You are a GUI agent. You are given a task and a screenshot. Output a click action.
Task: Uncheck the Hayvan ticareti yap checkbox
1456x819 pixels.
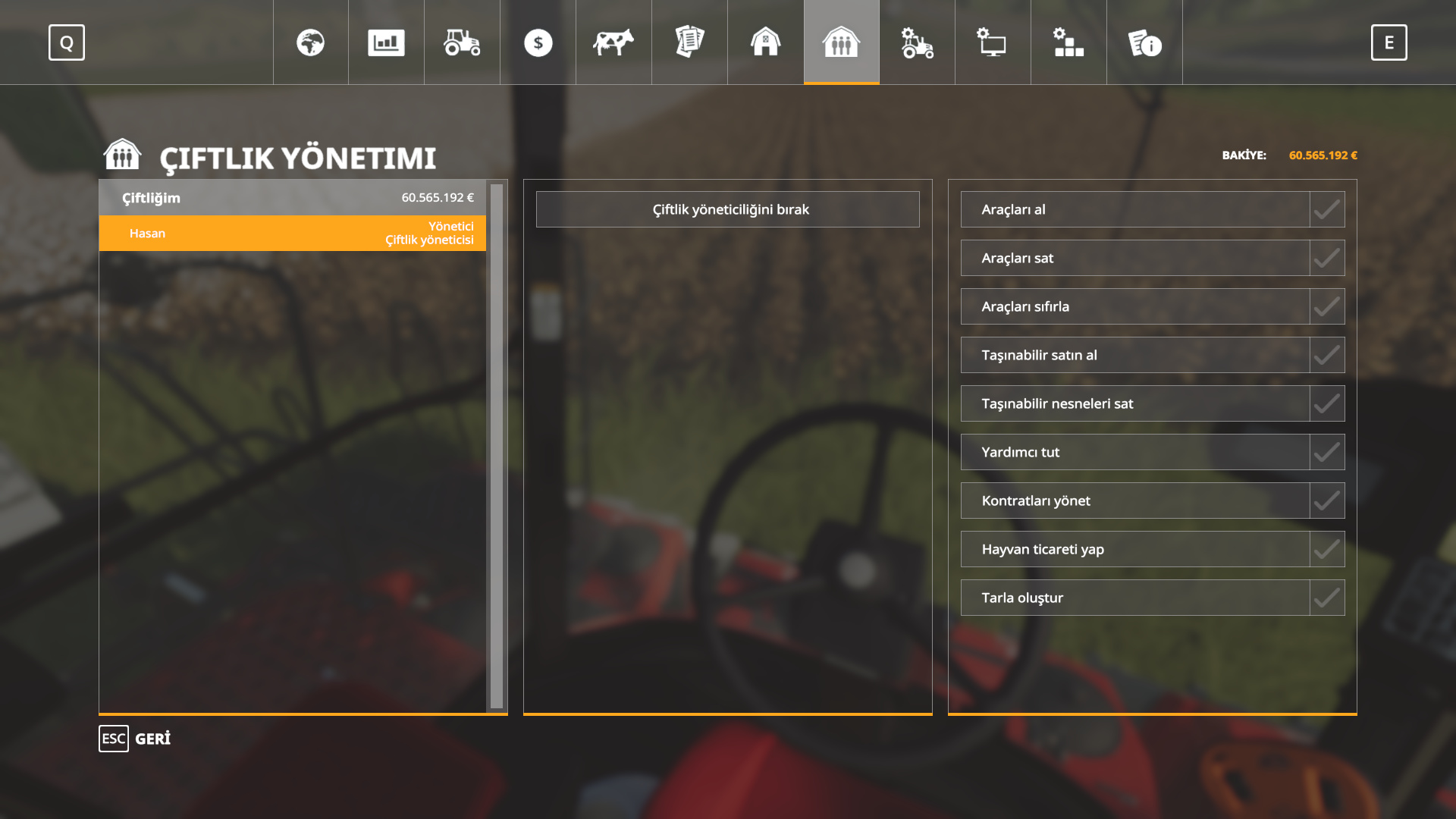(x=1326, y=549)
